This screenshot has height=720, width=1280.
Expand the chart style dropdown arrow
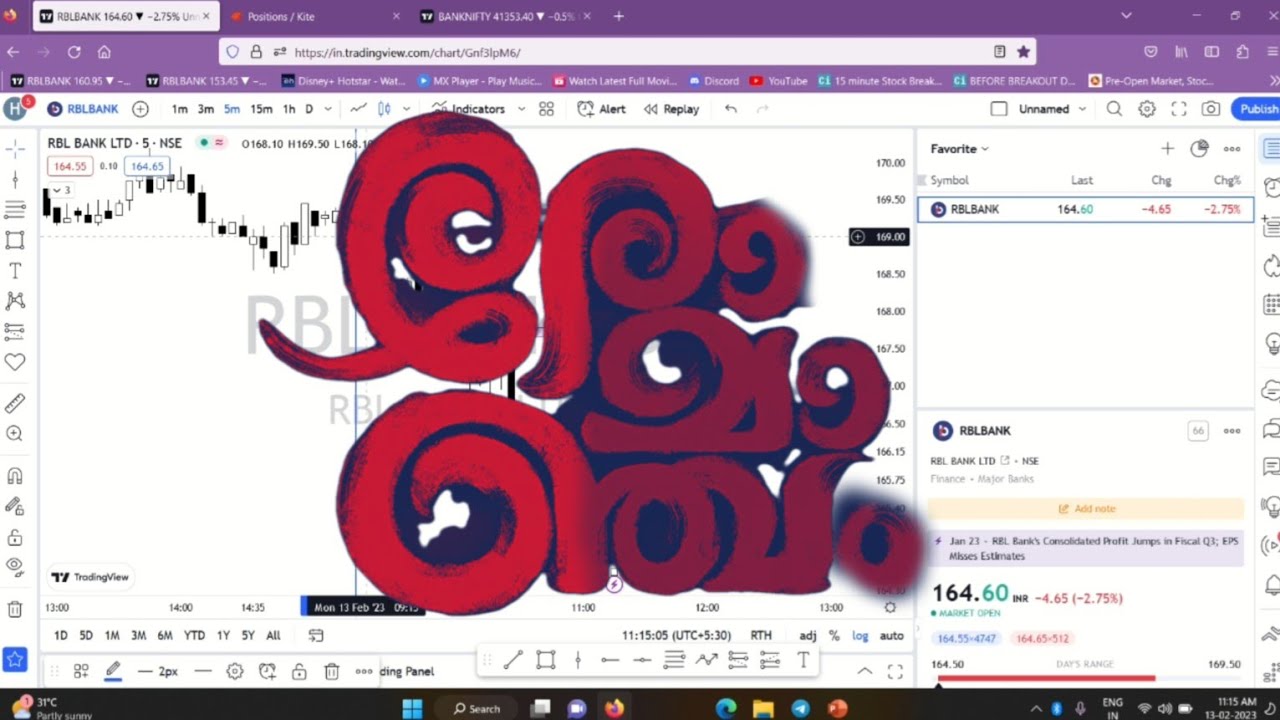[x=407, y=109]
